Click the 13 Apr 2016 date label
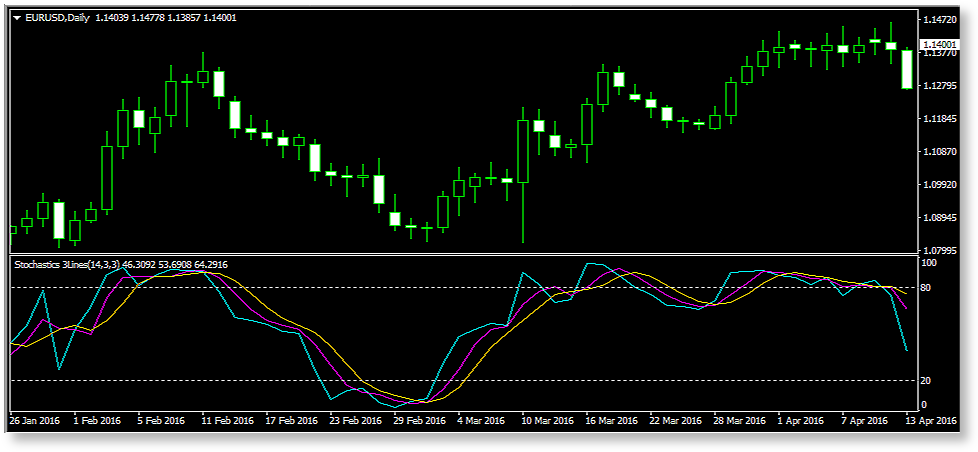Screen dimensions: 978x452 [x=932, y=421]
